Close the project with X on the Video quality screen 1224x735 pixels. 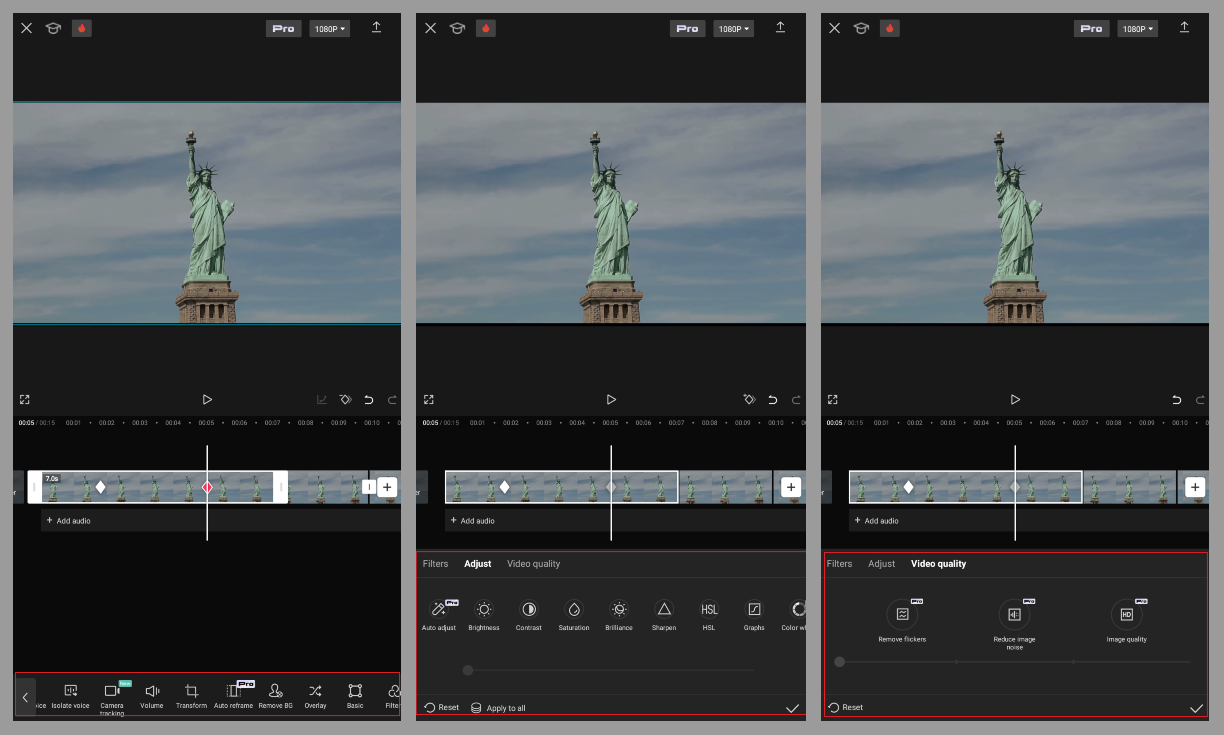[835, 28]
